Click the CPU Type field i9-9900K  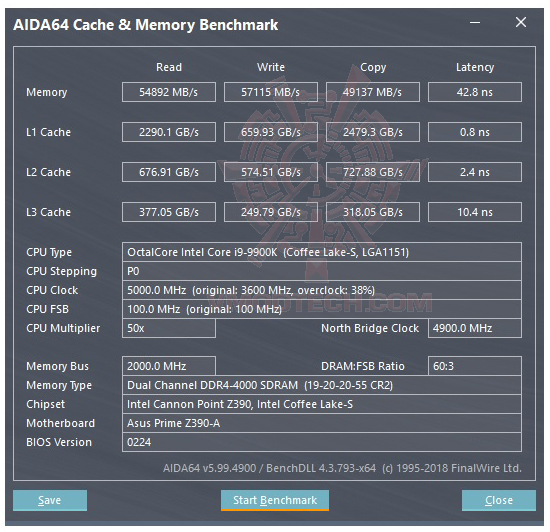(322, 252)
